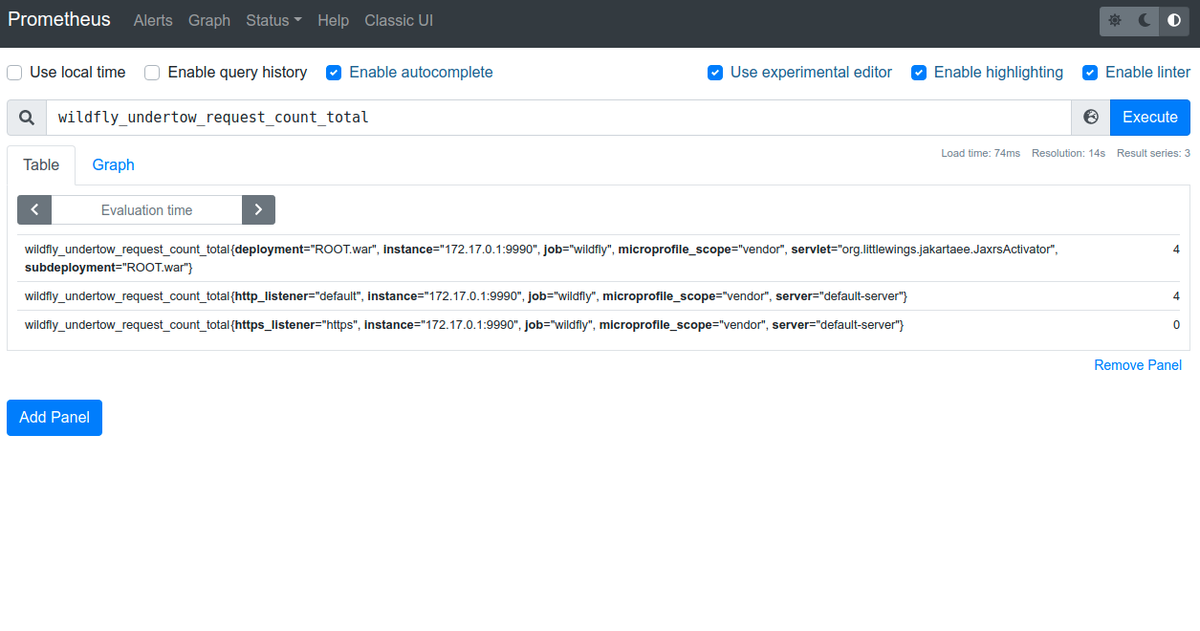This screenshot has height=631, width=1200.
Task: Click value 0 of https_listener row
Action: pyautogui.click(x=1176, y=325)
